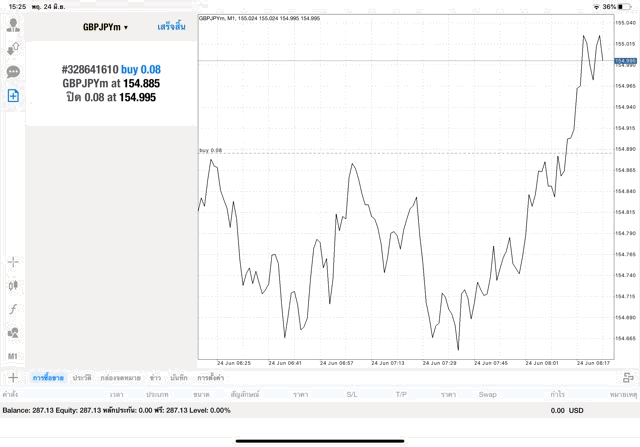Tap the new order document-plus icon
This screenshot has width=640, height=447.
click(13, 96)
